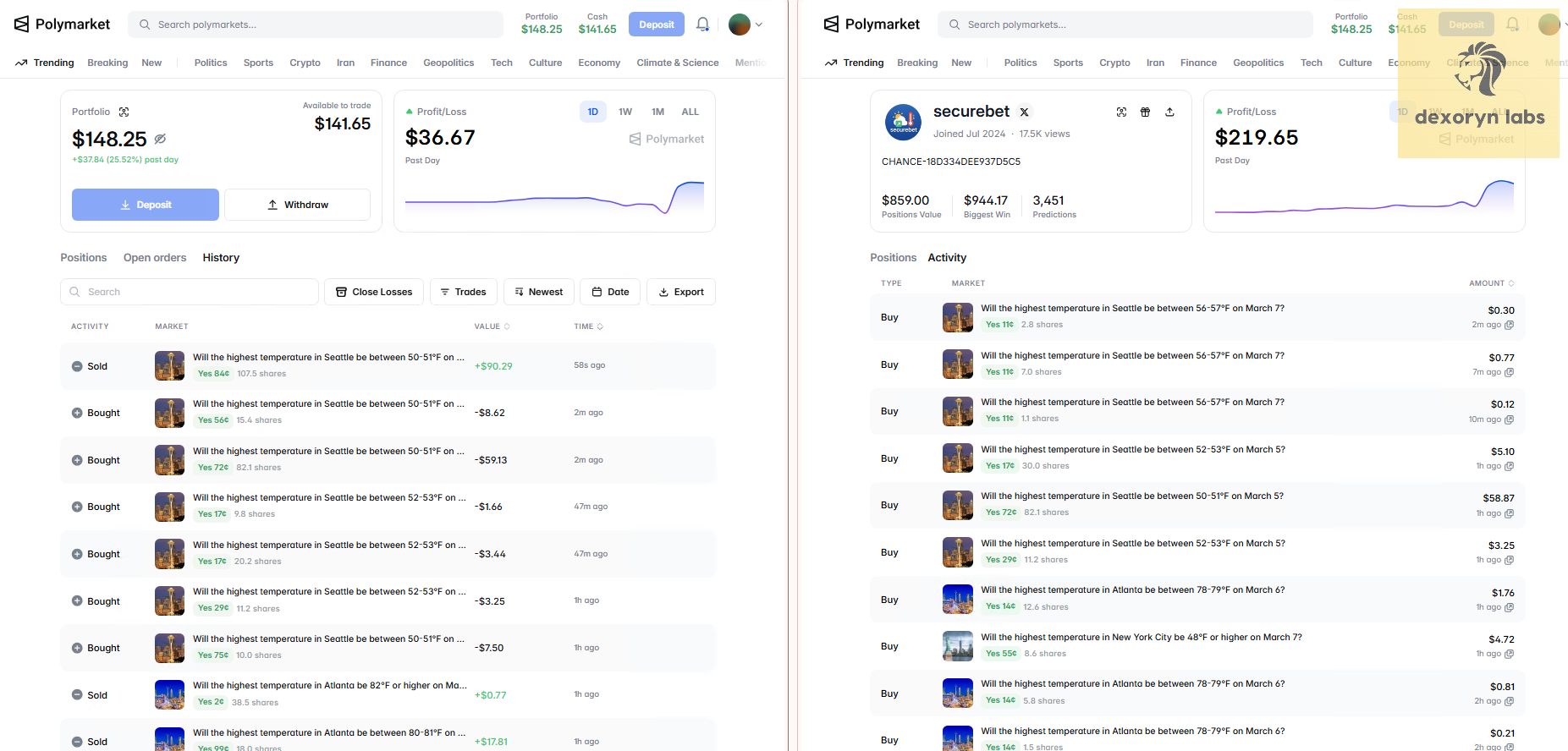Open the transaction link for the $0.12 buy

1510,419
